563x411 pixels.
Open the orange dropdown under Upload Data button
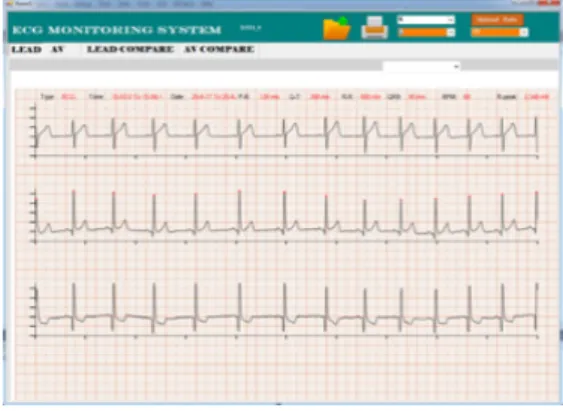tap(499, 32)
